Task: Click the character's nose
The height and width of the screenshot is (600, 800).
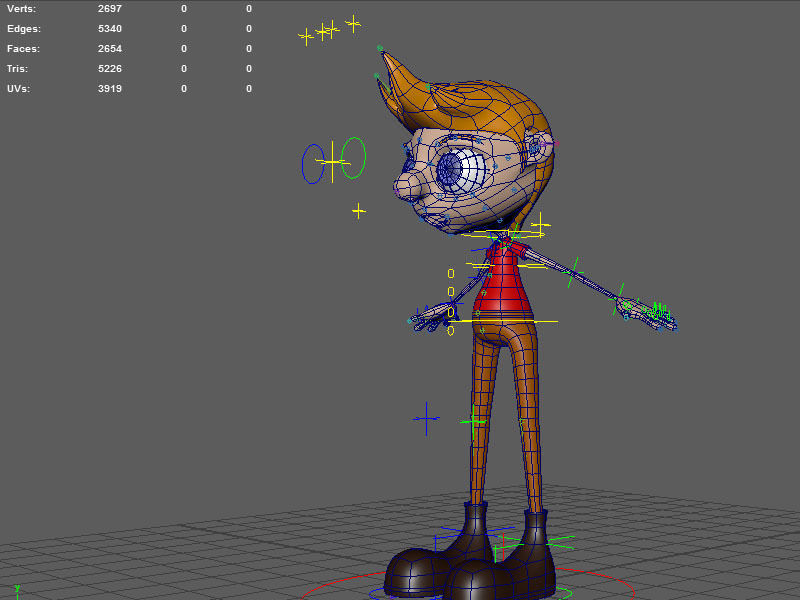Action: [407, 187]
